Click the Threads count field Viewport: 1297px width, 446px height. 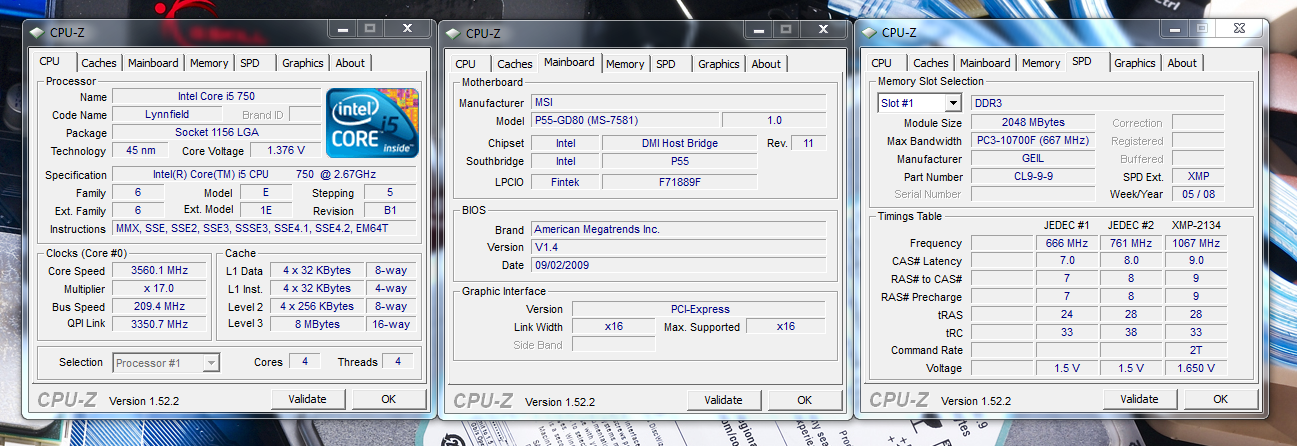pyautogui.click(x=399, y=362)
